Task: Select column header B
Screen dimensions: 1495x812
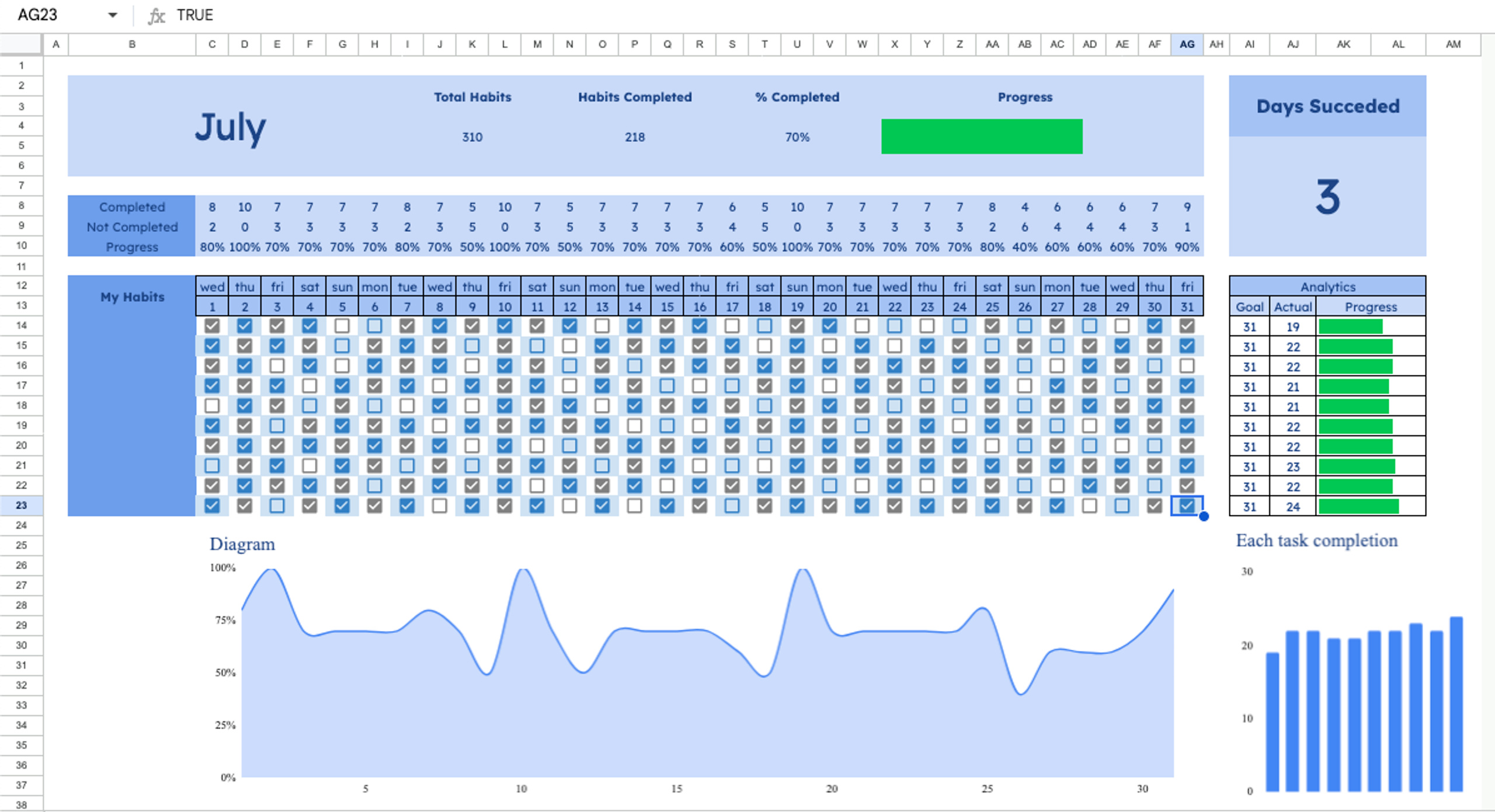Action: 132,44
